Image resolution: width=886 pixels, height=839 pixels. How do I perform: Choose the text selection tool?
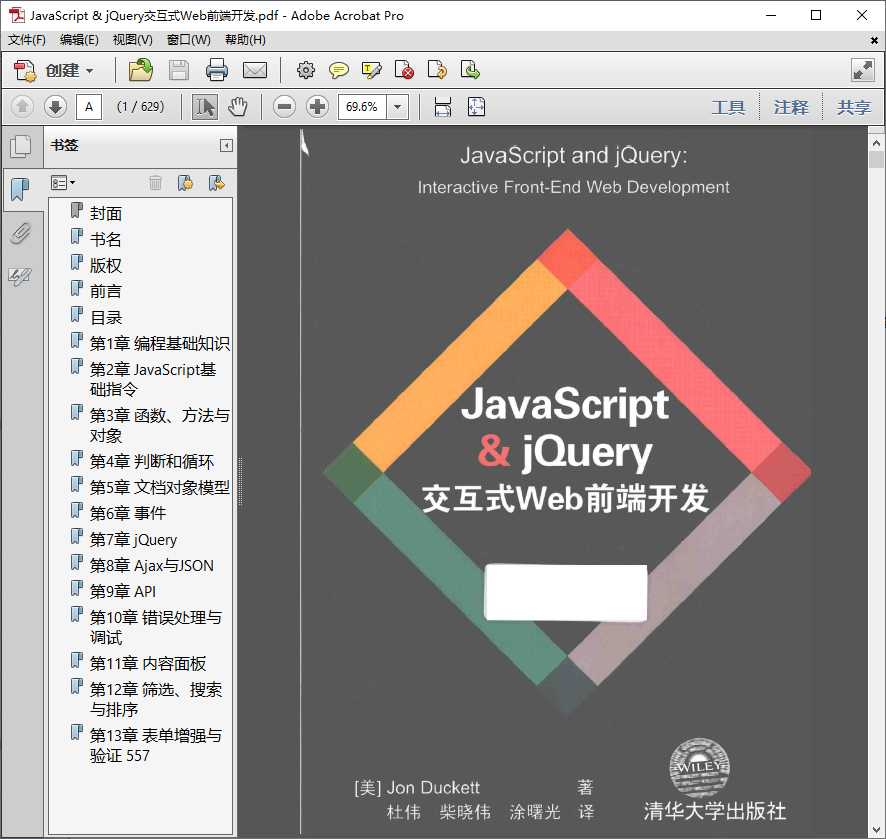(205, 107)
